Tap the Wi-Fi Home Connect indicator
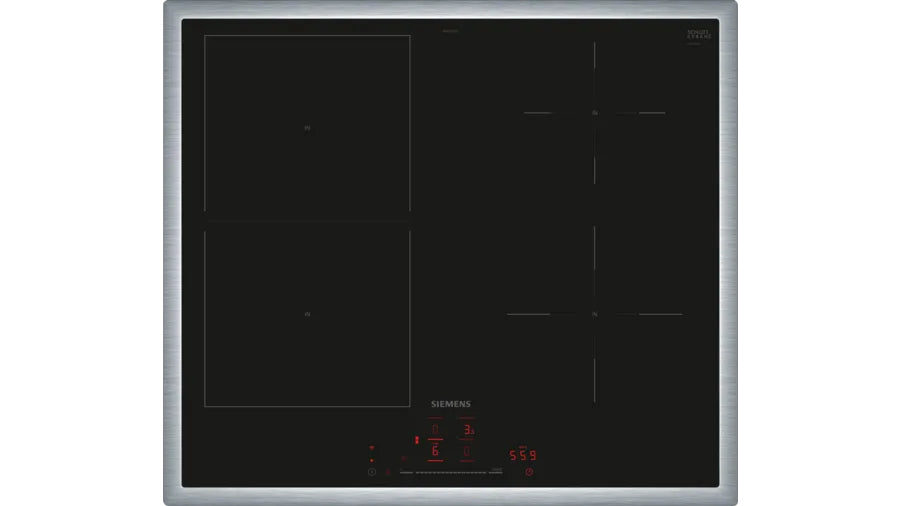The width and height of the screenshot is (900, 506). click(371, 449)
